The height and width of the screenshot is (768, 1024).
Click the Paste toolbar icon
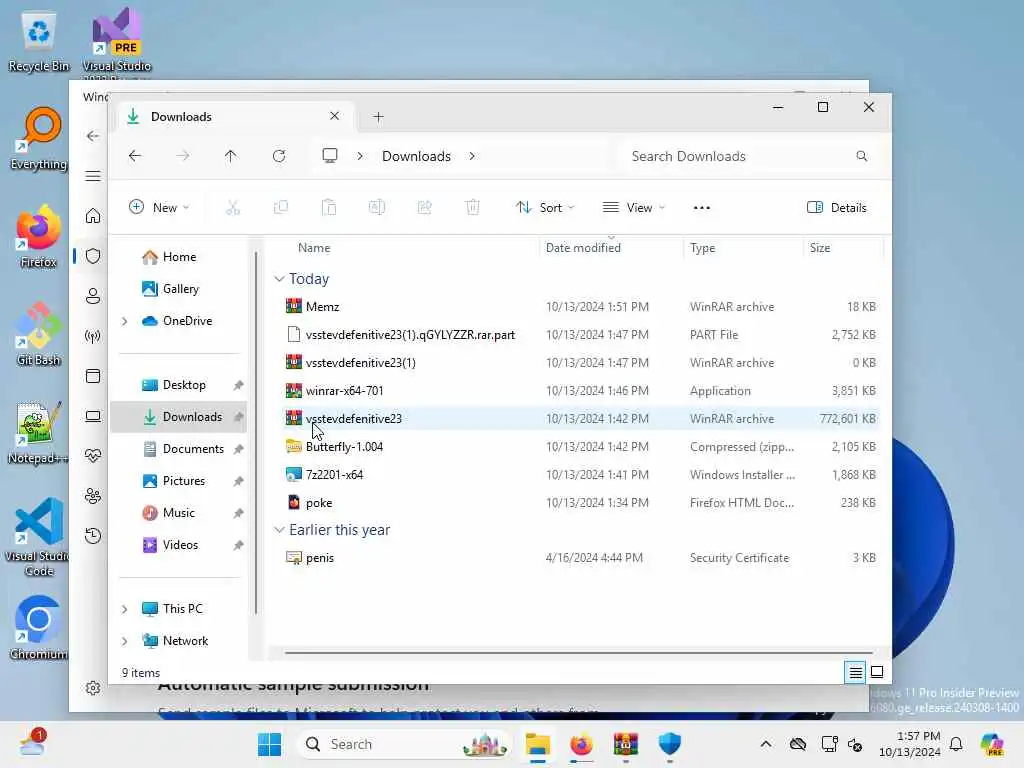coord(328,208)
